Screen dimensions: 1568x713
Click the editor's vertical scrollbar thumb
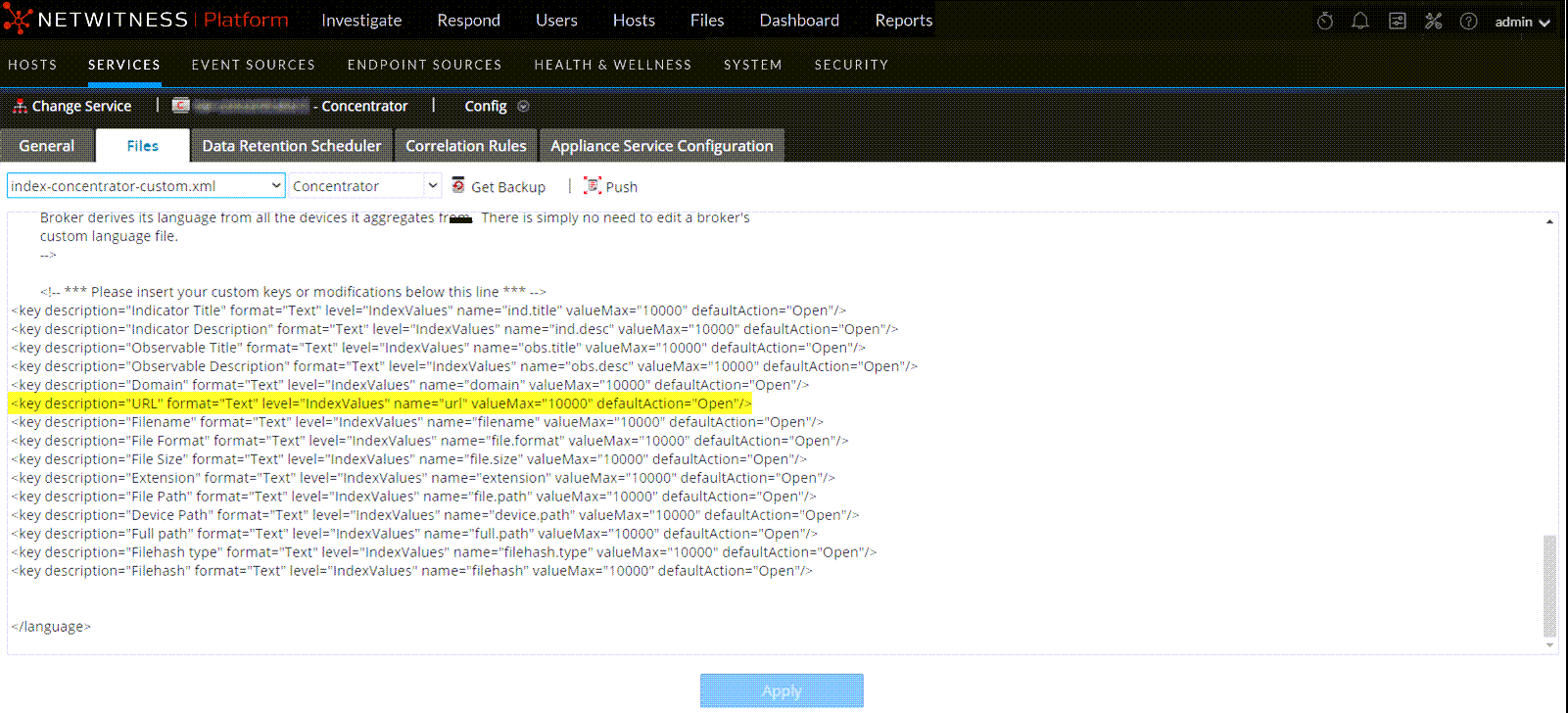(x=1549, y=585)
